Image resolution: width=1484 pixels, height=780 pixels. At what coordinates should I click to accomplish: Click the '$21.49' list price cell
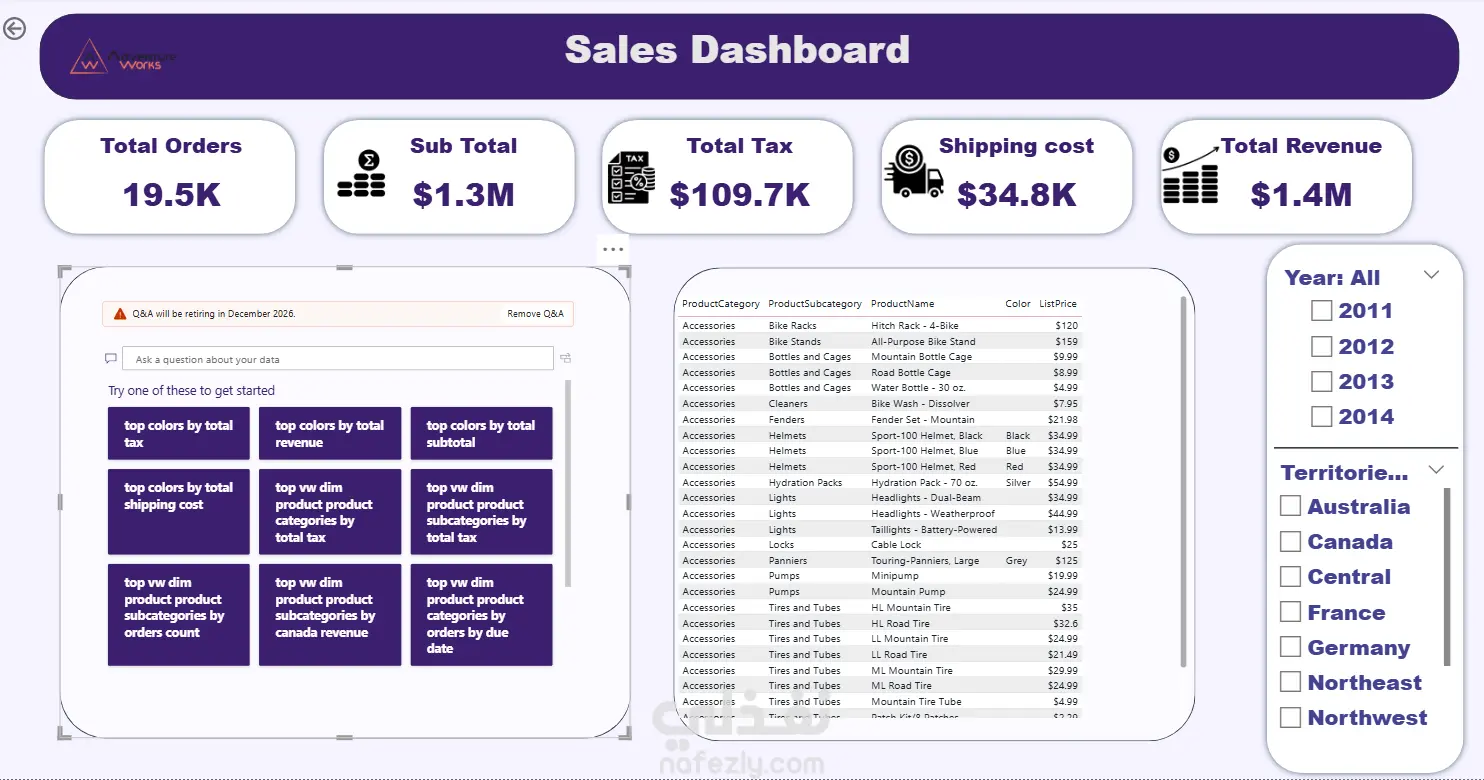[x=1062, y=655]
